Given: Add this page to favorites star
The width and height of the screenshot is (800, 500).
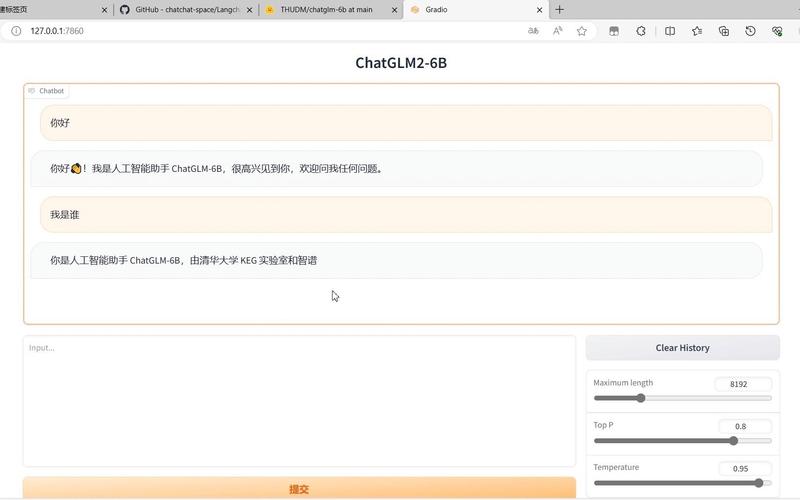Looking at the screenshot, I should coord(582,31).
